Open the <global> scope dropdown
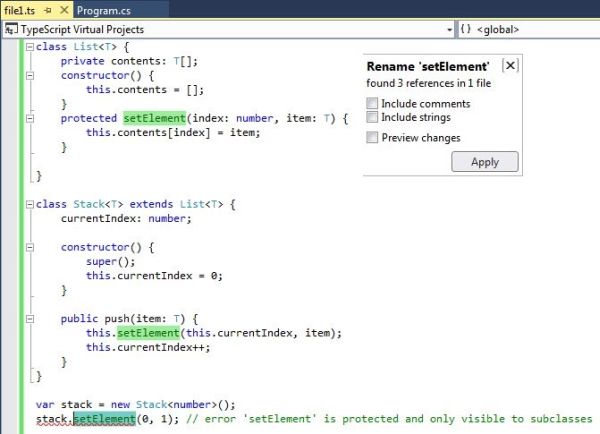This screenshot has width=600, height=434. coord(528,29)
